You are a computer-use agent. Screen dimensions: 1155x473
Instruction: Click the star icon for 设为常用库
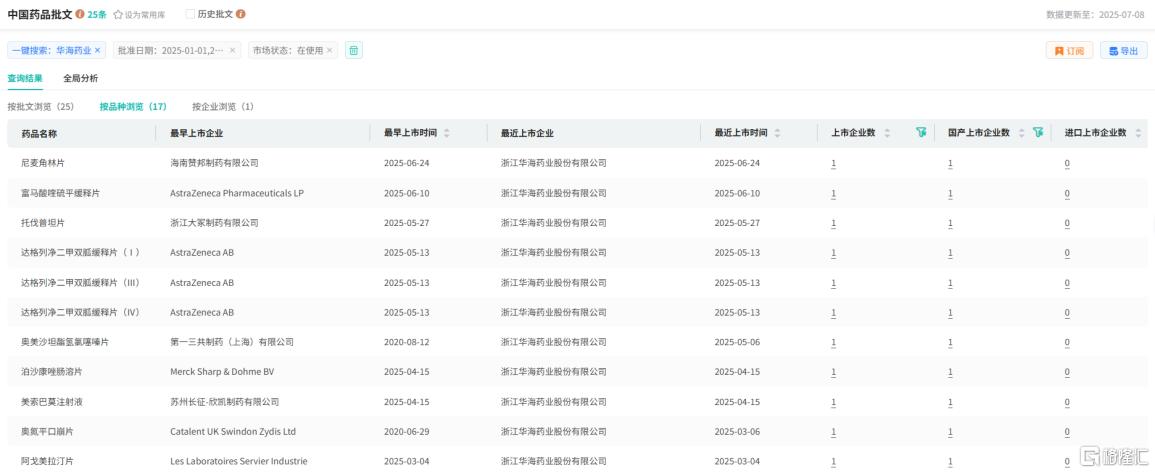pos(118,14)
